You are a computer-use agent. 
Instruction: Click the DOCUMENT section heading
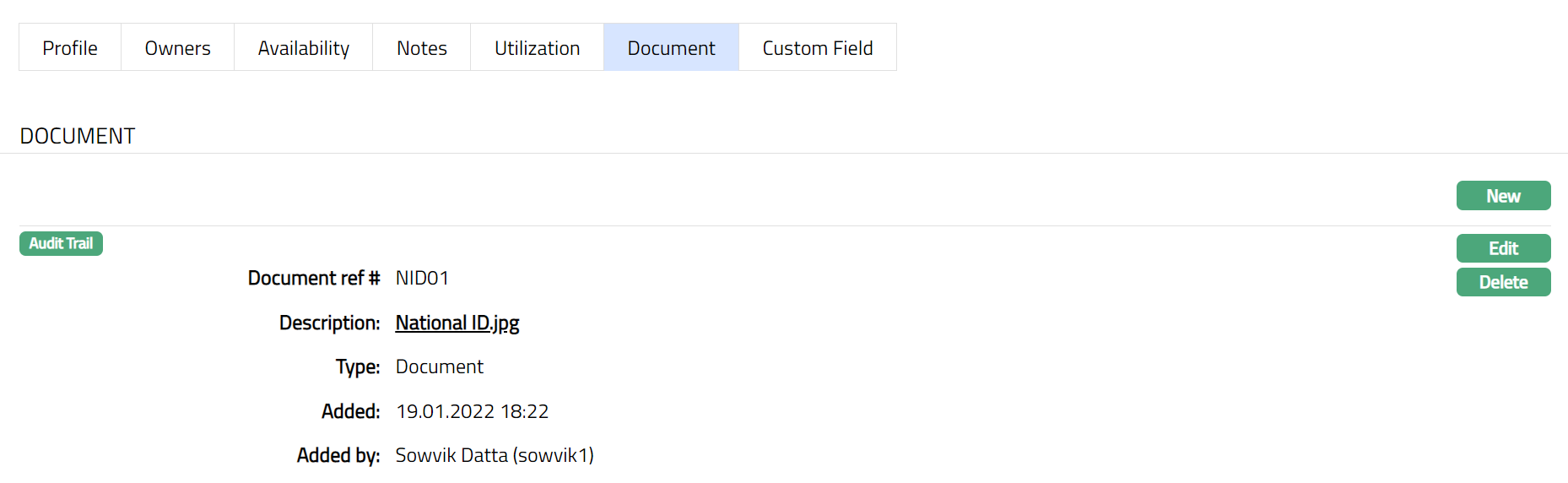[x=78, y=136]
